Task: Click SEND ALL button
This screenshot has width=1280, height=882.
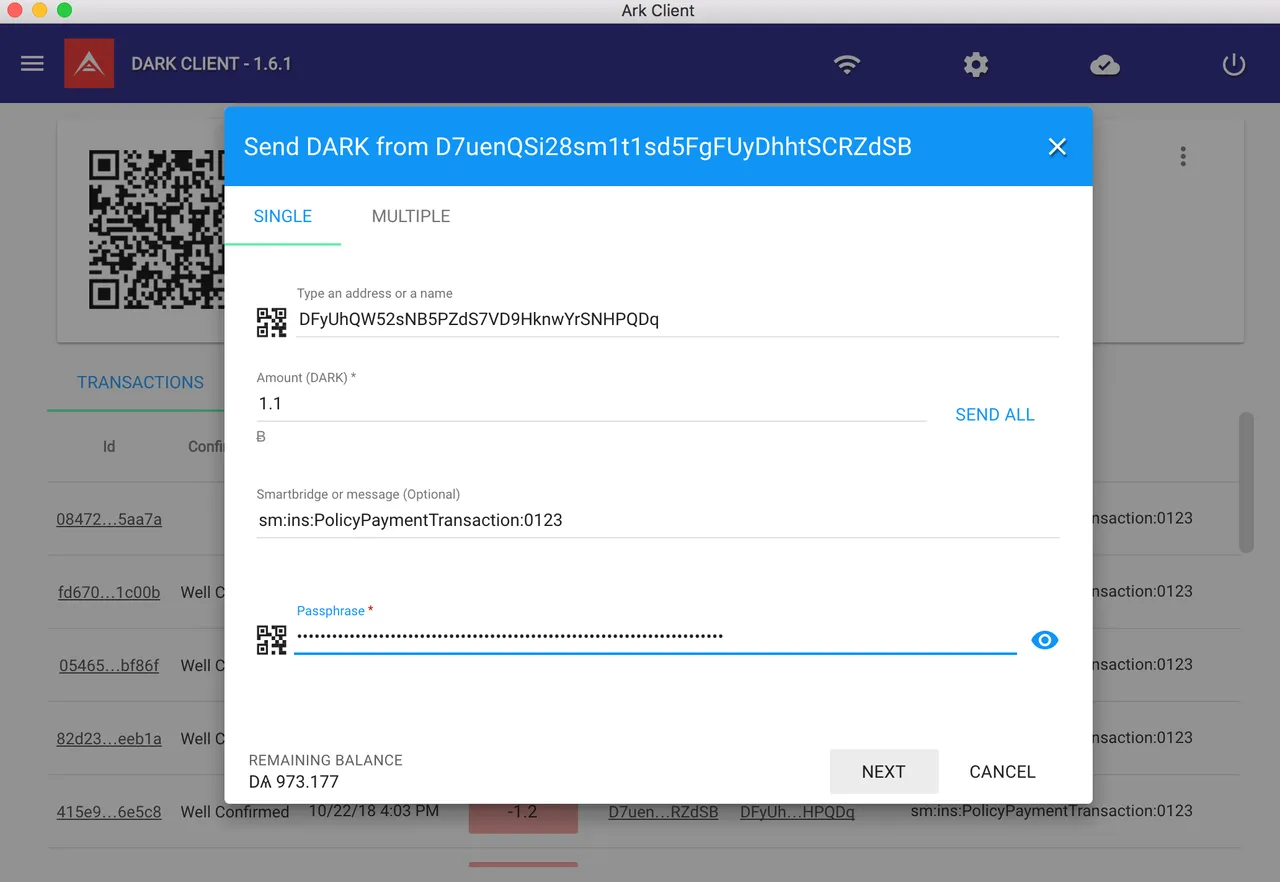Action: (x=995, y=415)
